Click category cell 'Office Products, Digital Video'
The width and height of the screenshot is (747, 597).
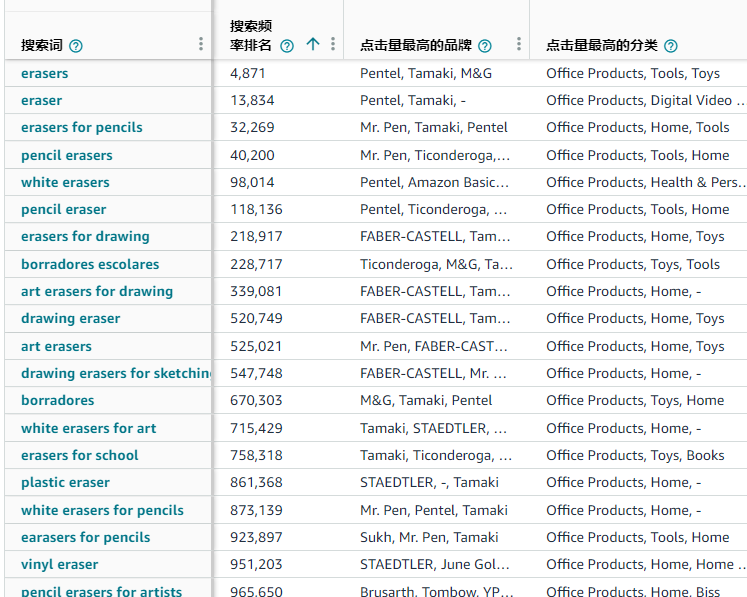[x=645, y=101]
